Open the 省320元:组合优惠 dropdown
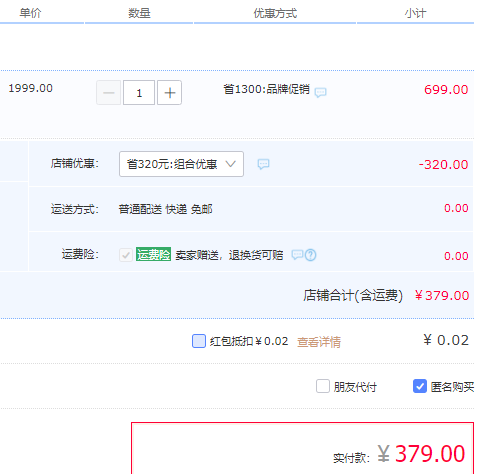This screenshot has width=483, height=474. 181,164
